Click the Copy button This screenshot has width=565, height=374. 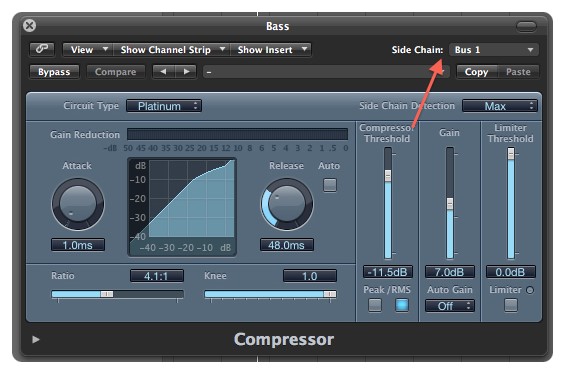pos(476,72)
